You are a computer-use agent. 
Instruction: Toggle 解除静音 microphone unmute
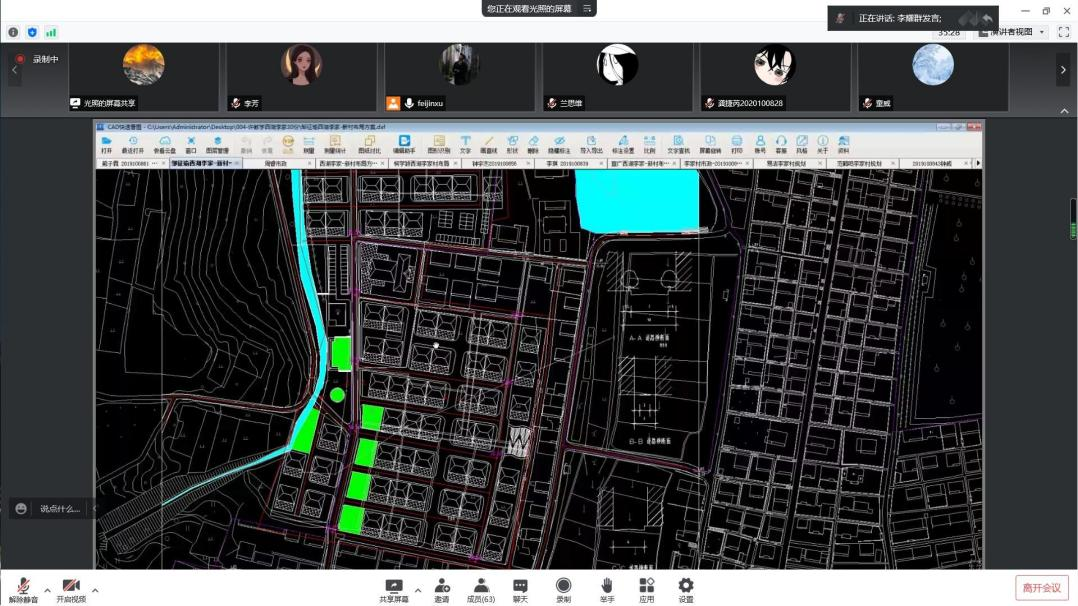(23, 589)
